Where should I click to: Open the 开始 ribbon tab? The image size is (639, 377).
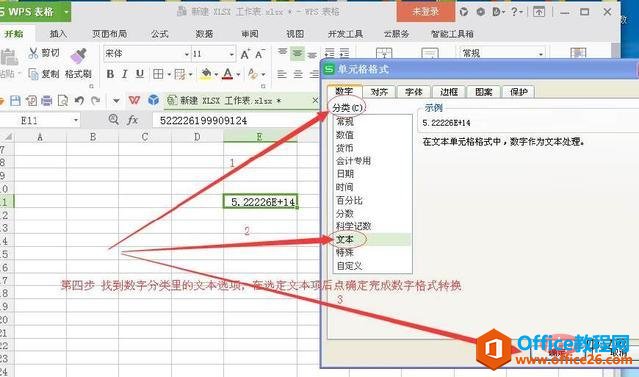click(14, 34)
